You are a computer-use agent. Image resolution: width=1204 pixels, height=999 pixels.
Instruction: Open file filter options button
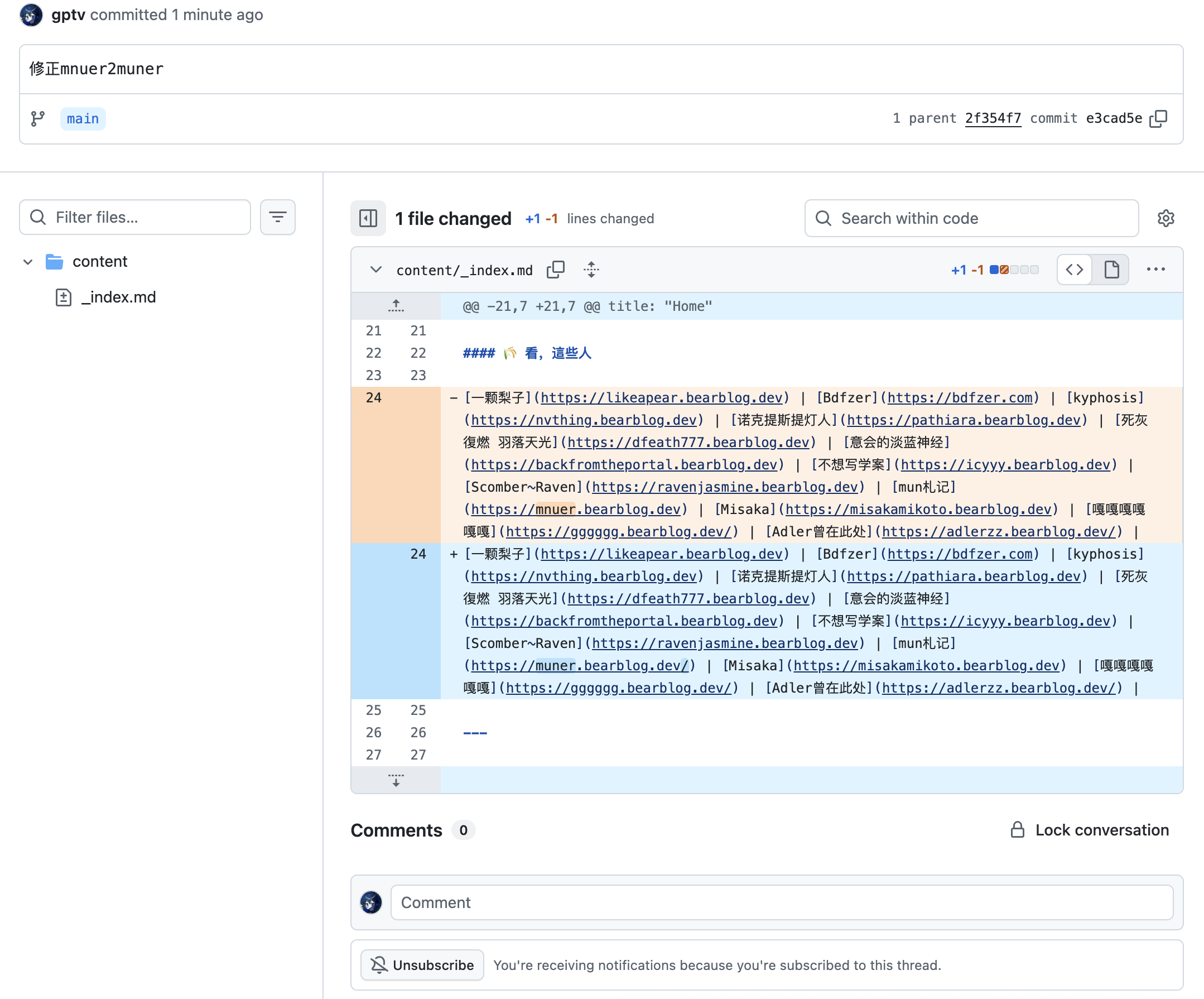pyautogui.click(x=277, y=217)
